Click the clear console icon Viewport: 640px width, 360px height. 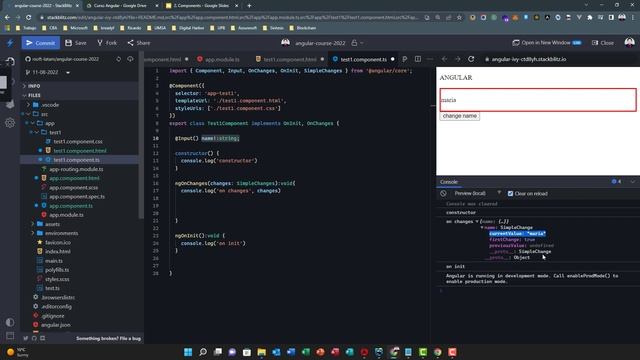pyautogui.click(x=443, y=193)
